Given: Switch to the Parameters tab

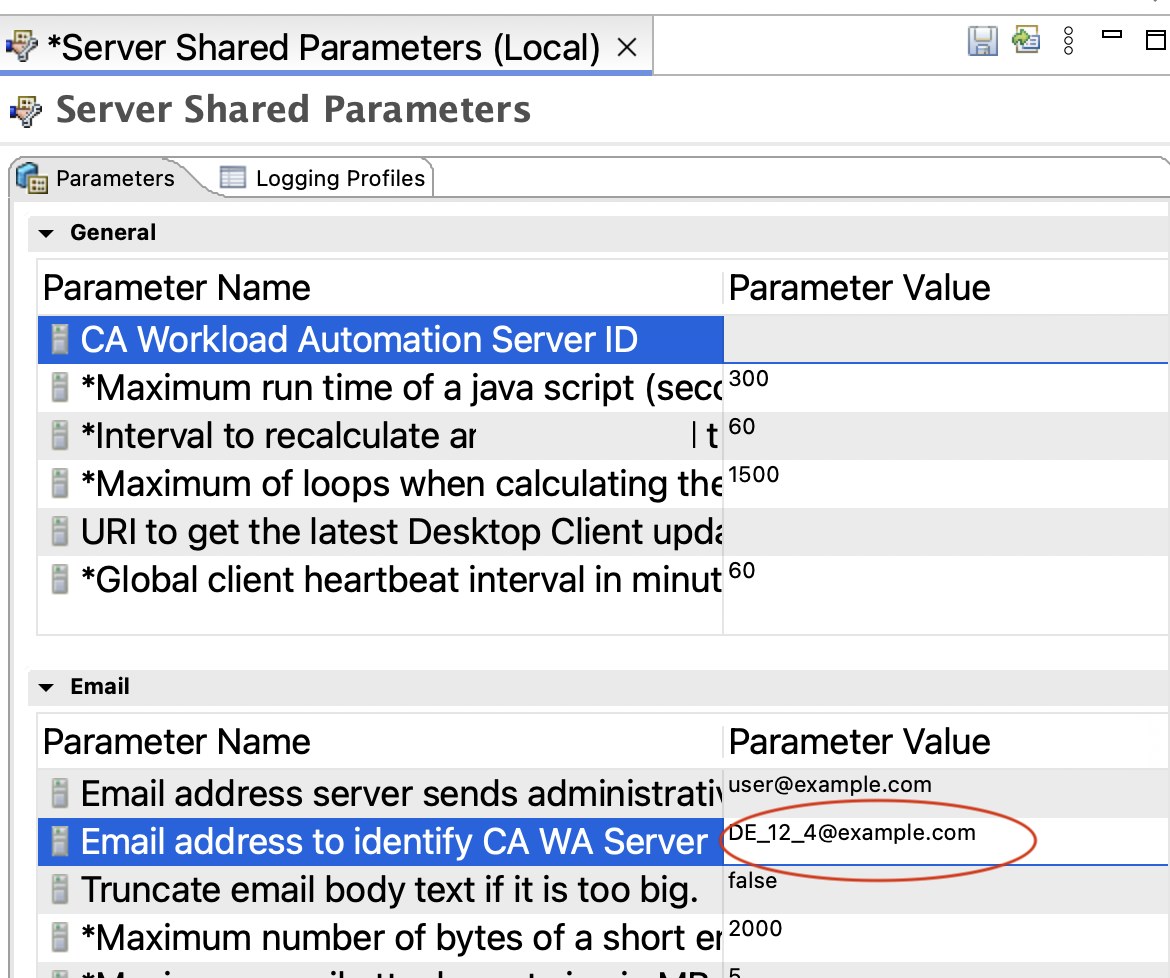Looking at the screenshot, I should click(115, 178).
